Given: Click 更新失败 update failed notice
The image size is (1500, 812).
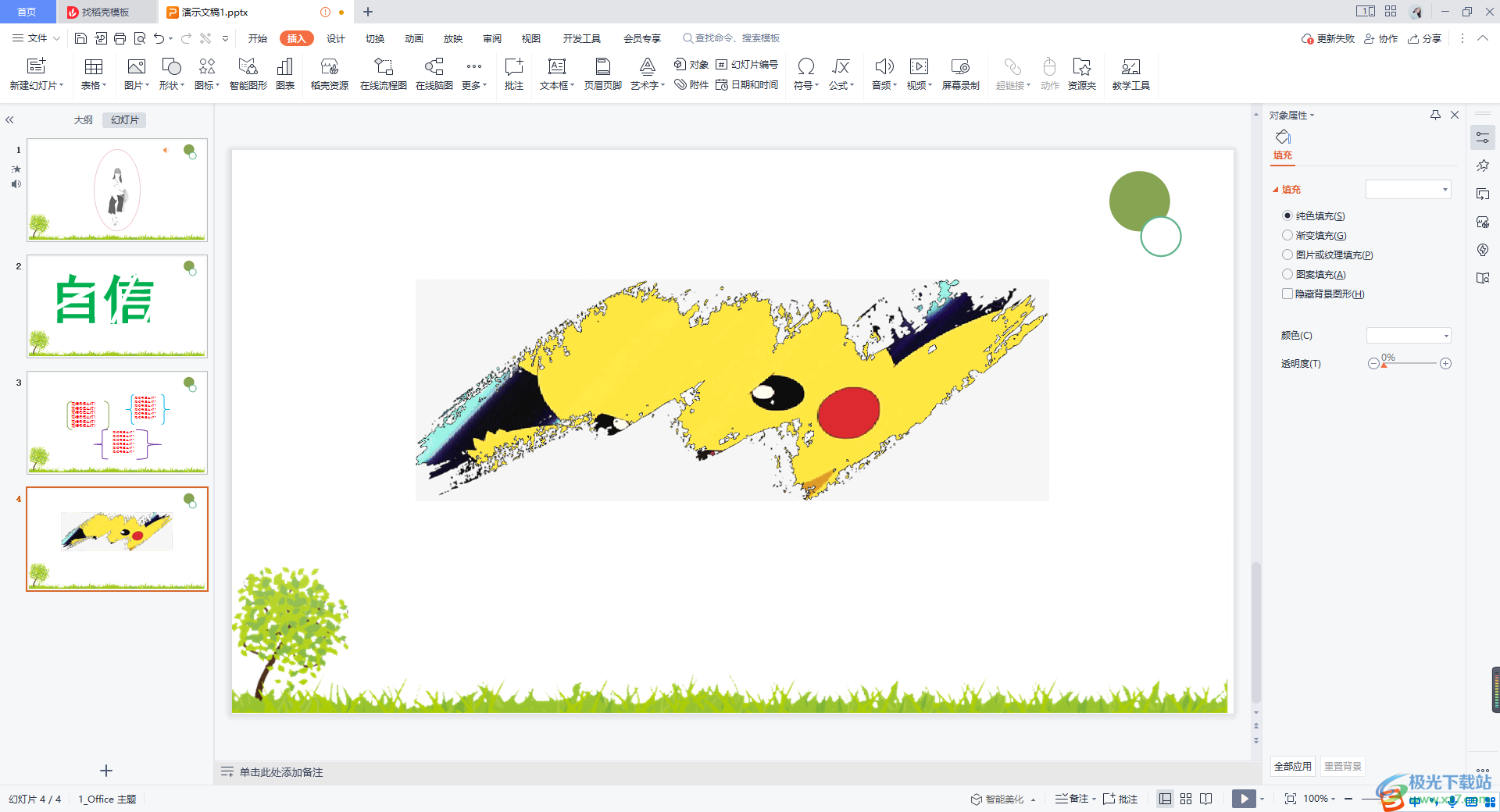Looking at the screenshot, I should click(1328, 38).
